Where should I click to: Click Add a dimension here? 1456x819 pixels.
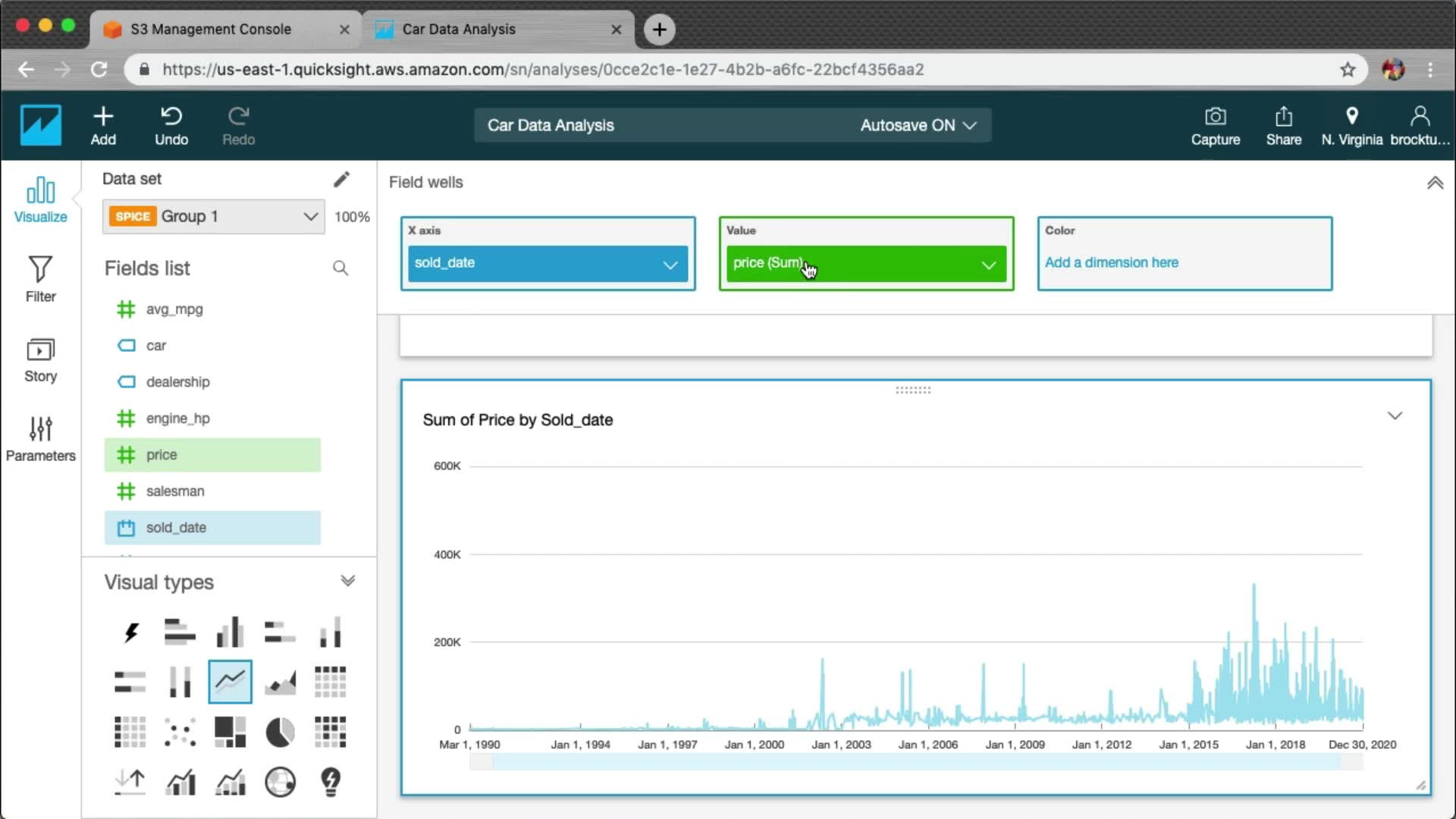1111,262
